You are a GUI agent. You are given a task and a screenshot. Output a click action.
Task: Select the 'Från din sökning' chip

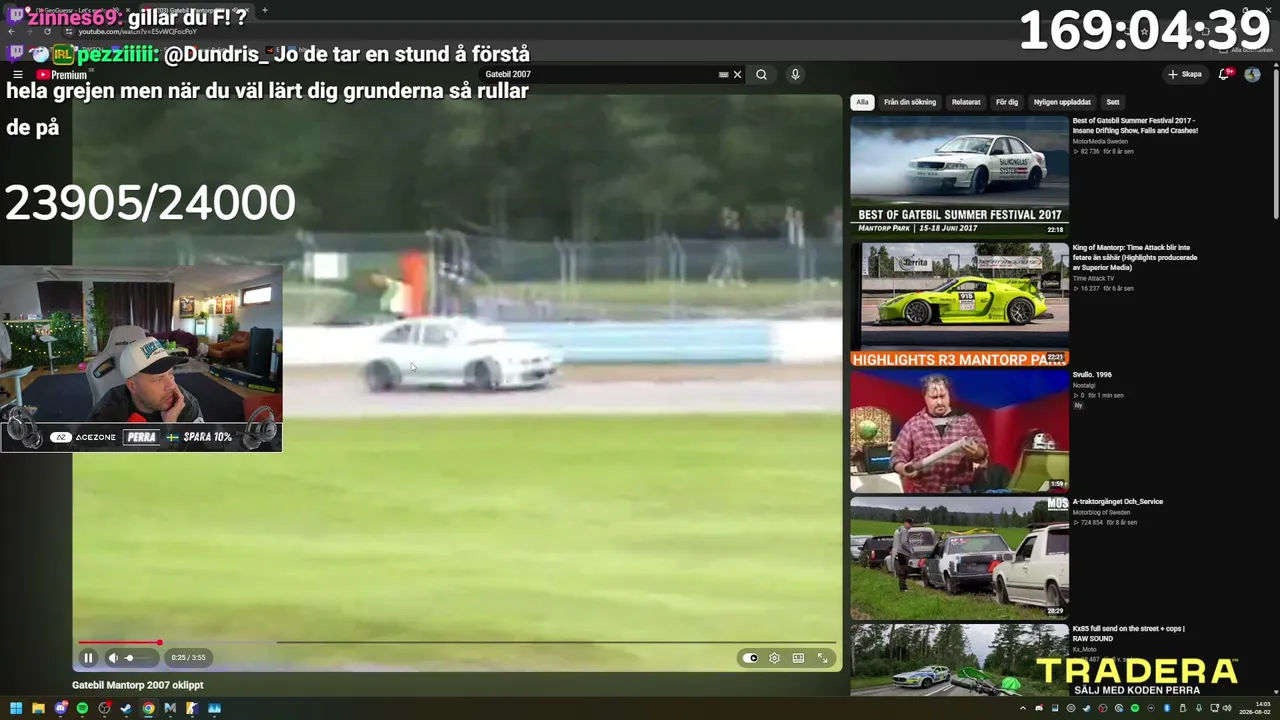(x=910, y=102)
